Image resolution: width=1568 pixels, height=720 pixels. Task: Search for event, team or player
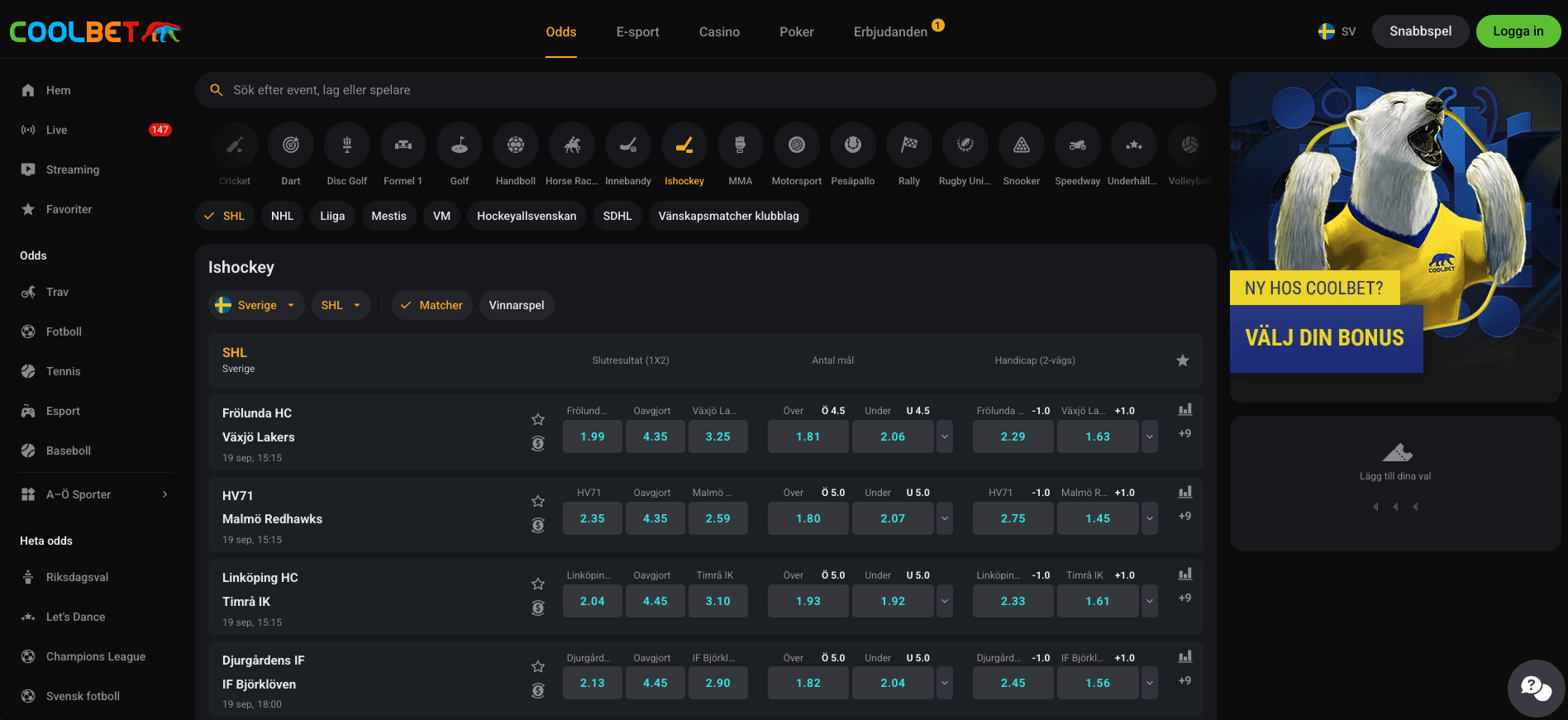[x=705, y=90]
